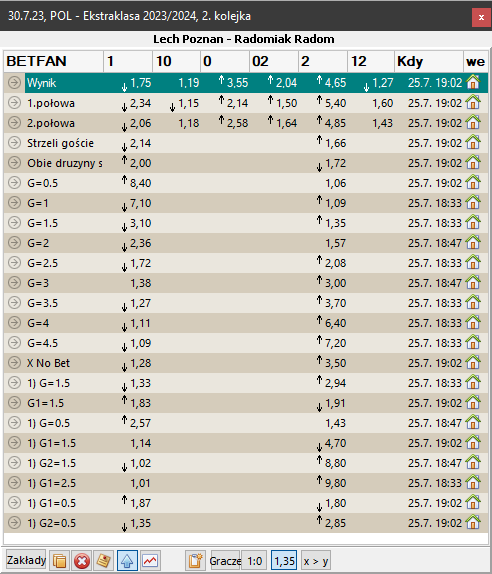Viewport: 492px width, 574px height.
Task: Click the Gracze button
Action: click(x=225, y=560)
